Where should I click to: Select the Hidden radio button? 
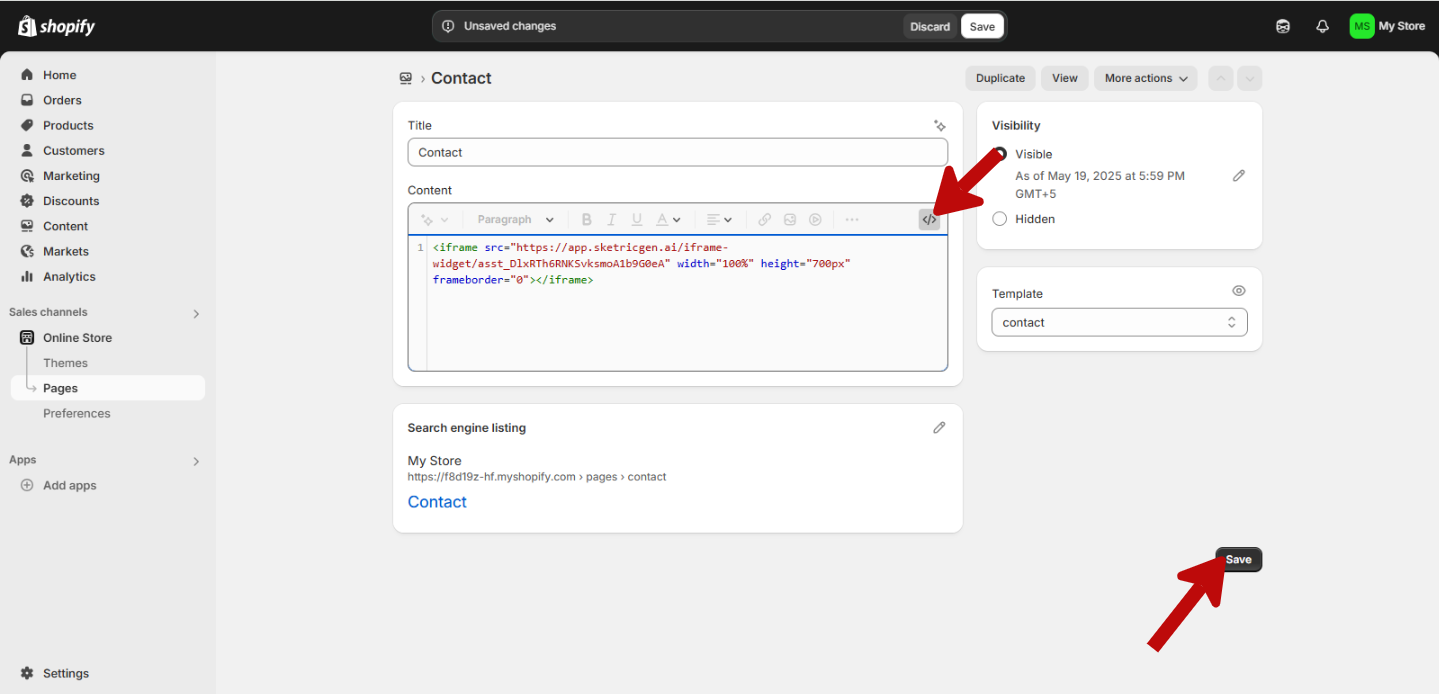click(999, 218)
